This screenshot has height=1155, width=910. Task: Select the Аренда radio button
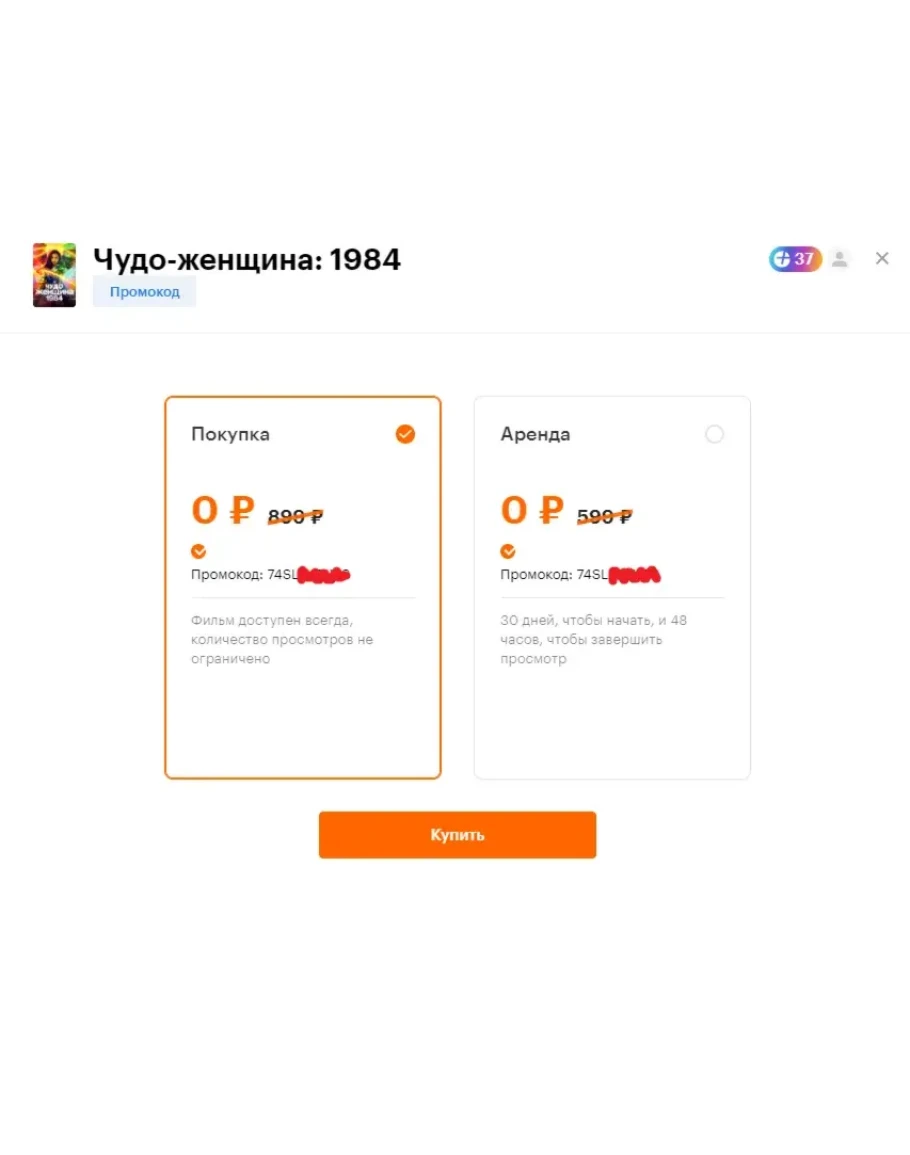click(714, 434)
